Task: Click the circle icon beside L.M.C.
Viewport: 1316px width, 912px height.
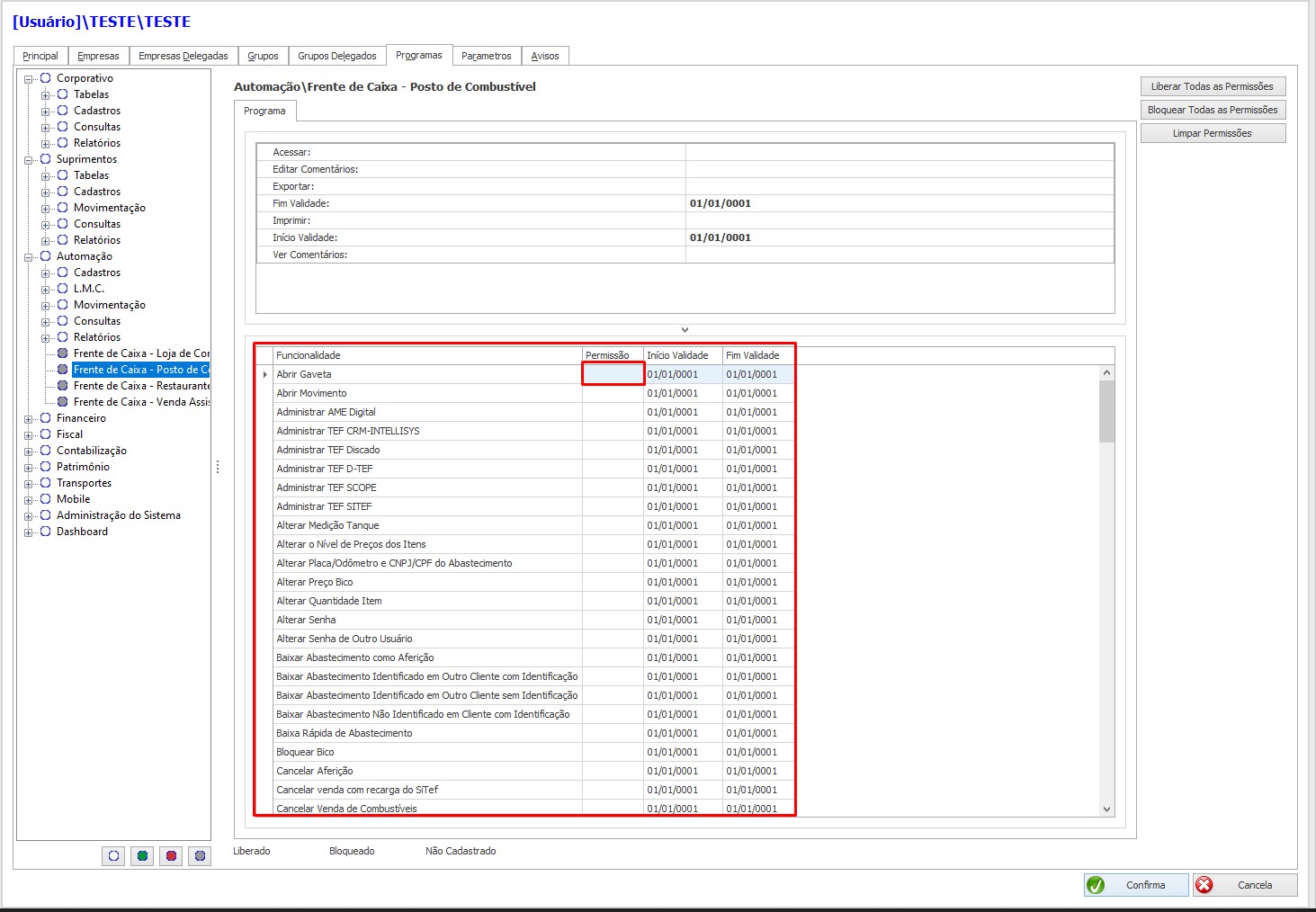Action: click(x=63, y=289)
